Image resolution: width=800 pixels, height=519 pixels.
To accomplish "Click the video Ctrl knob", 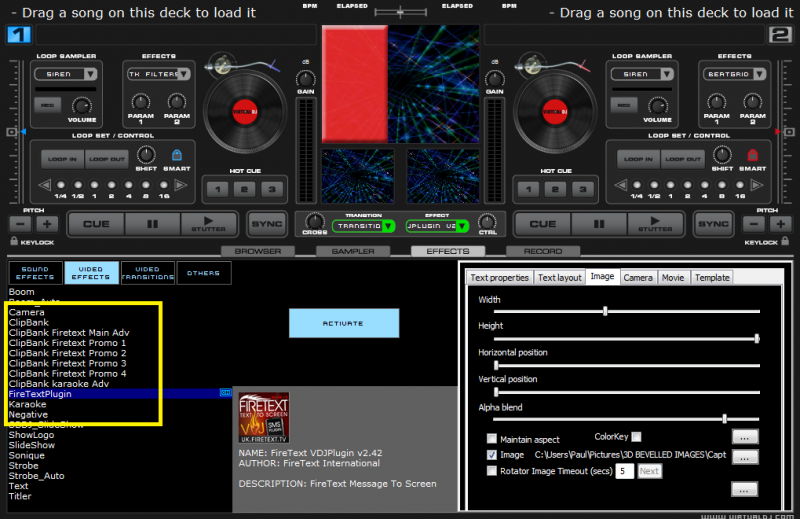I will [487, 221].
